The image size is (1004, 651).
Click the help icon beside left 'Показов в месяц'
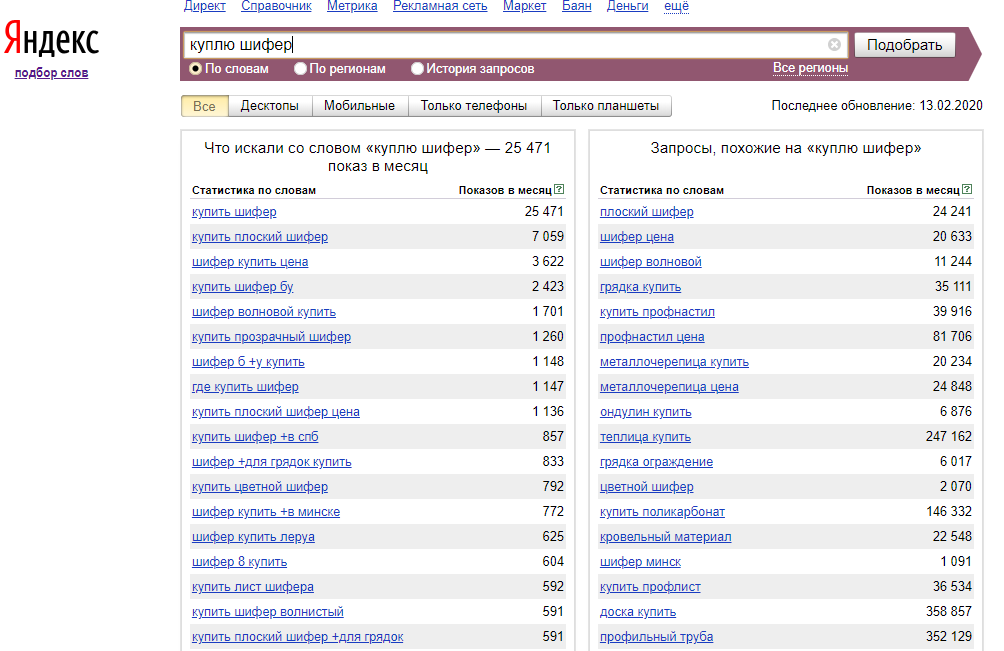tap(559, 189)
